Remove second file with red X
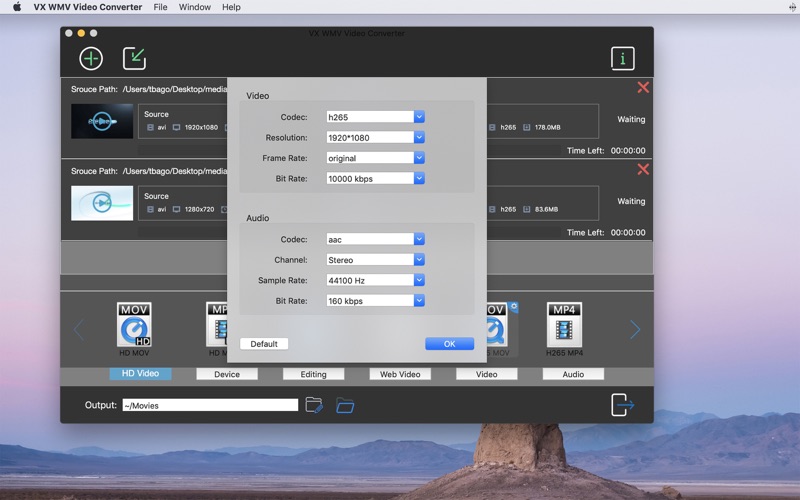The height and width of the screenshot is (500, 800). pos(643,169)
